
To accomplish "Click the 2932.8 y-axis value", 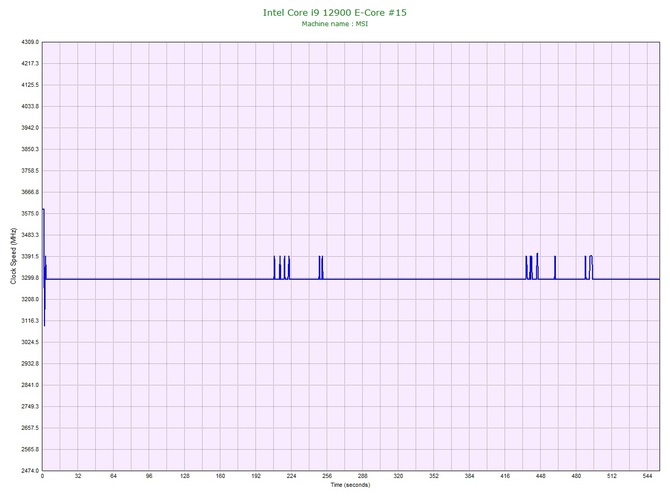I will 30,364.
